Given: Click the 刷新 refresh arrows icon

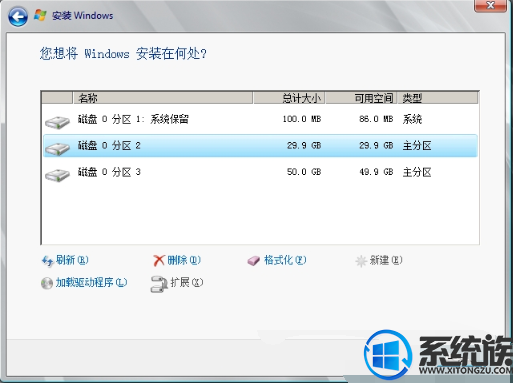Looking at the screenshot, I should pos(47,261).
